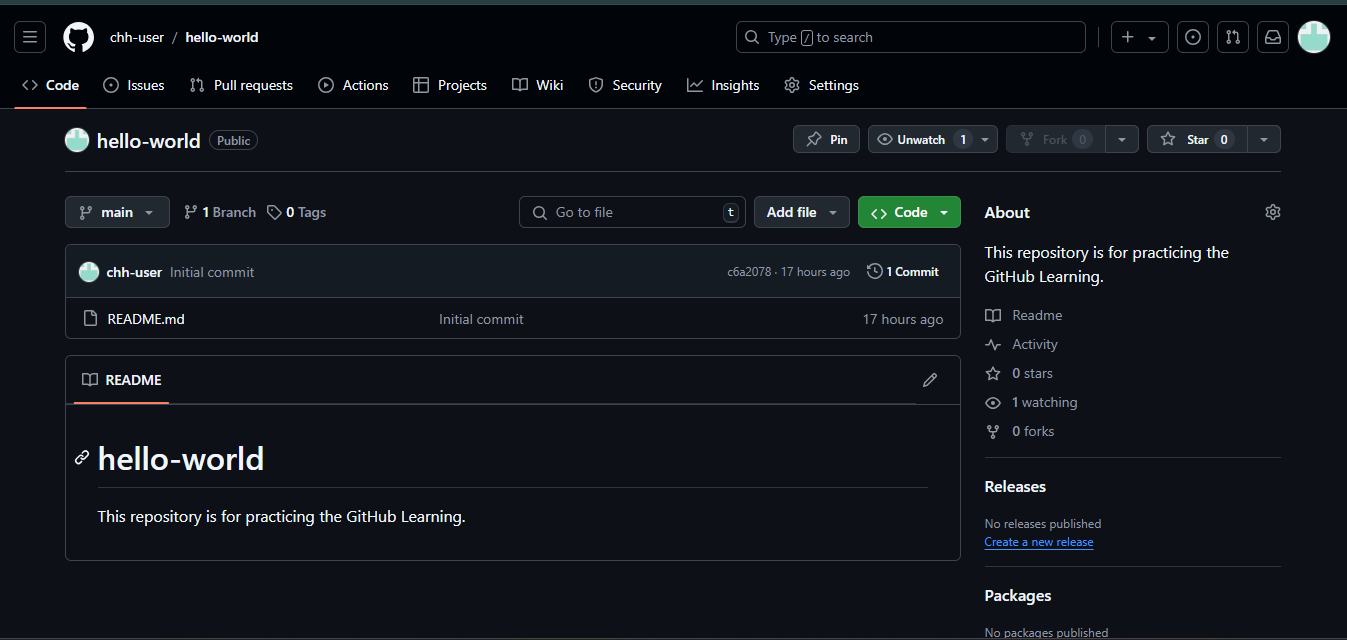Open About settings gear icon
The width and height of the screenshot is (1347, 640).
[x=1272, y=212]
